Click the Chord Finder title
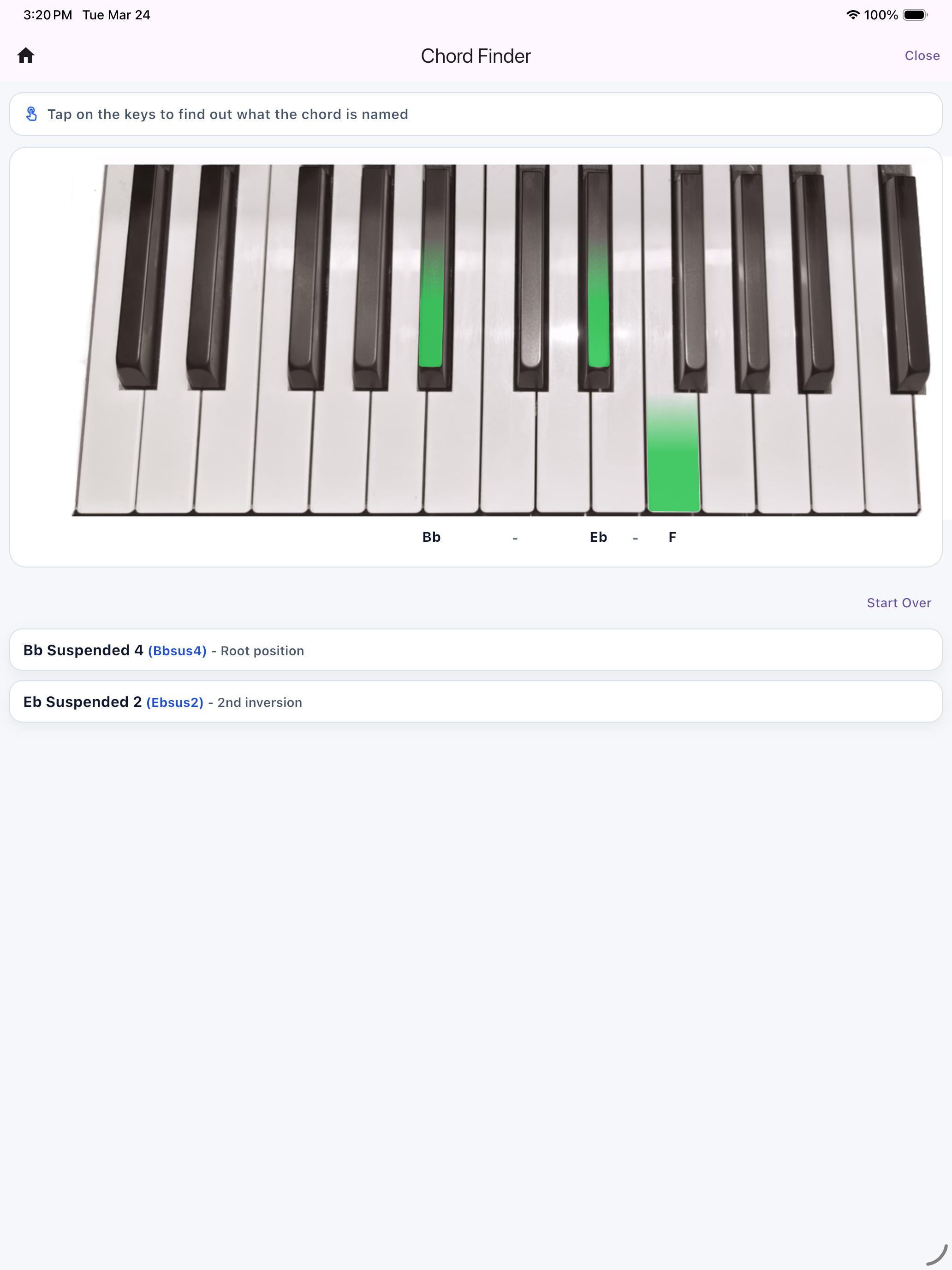The height and width of the screenshot is (1270, 952). click(476, 56)
